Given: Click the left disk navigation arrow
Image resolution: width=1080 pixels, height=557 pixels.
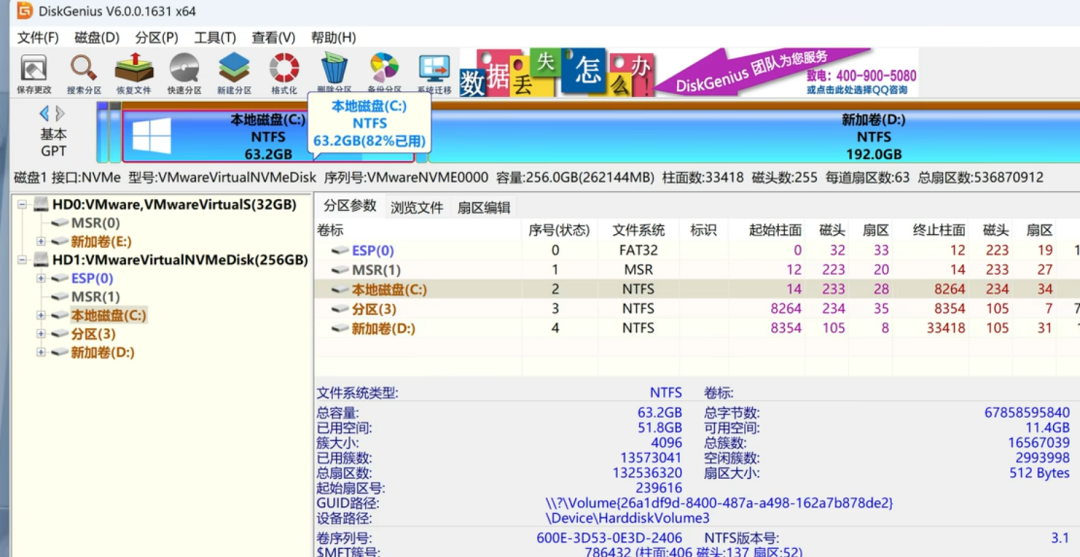Looking at the screenshot, I should point(44,114).
